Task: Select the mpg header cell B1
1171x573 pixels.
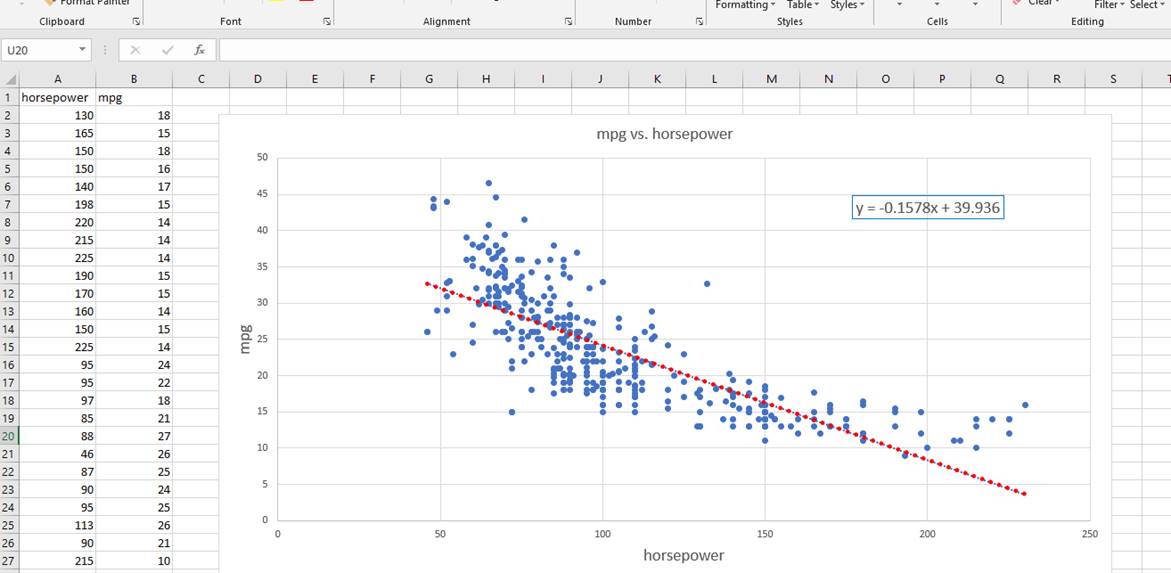Action: pyautogui.click(x=134, y=97)
